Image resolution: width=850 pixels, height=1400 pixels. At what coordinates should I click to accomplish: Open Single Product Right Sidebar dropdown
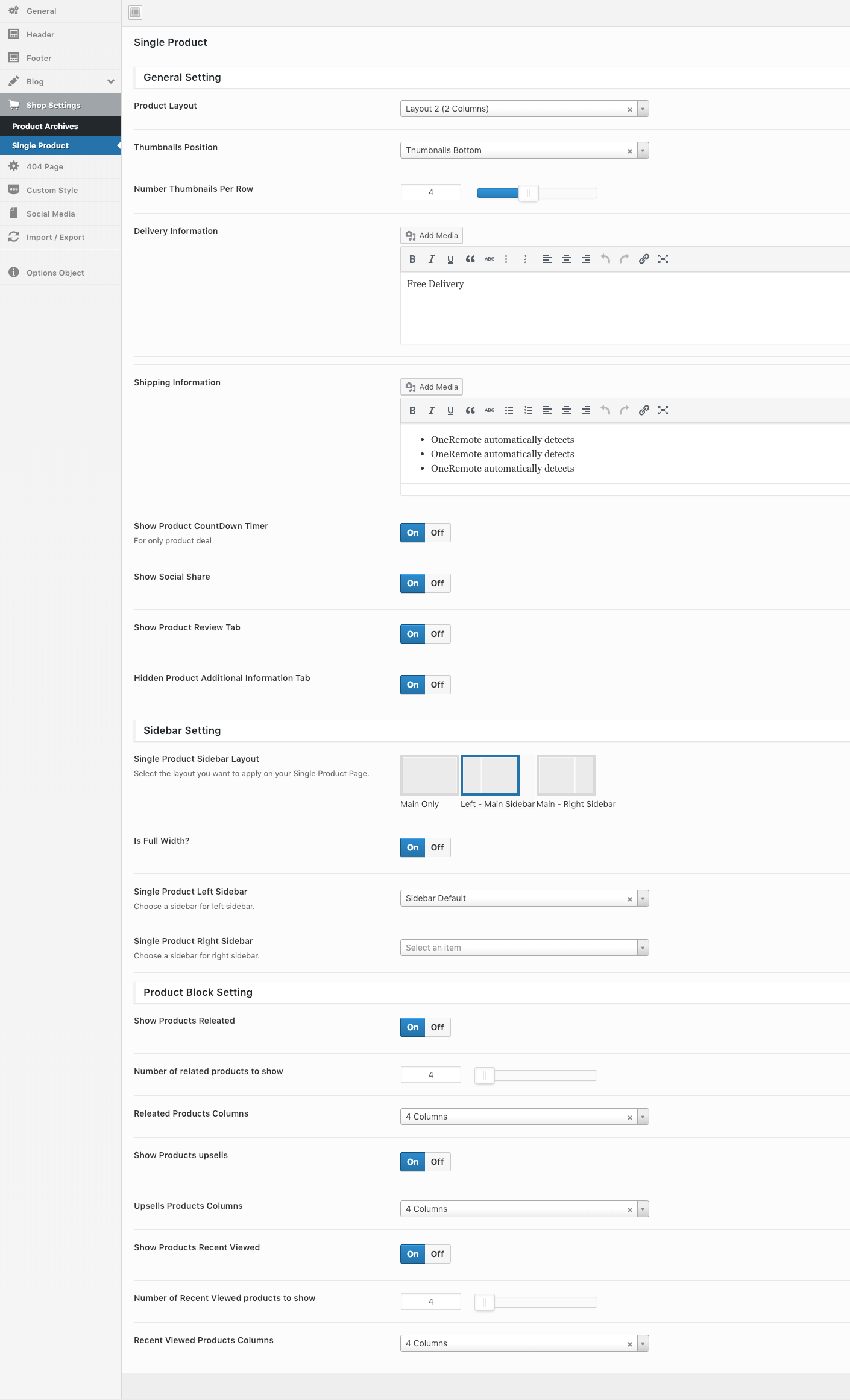[x=643, y=948]
